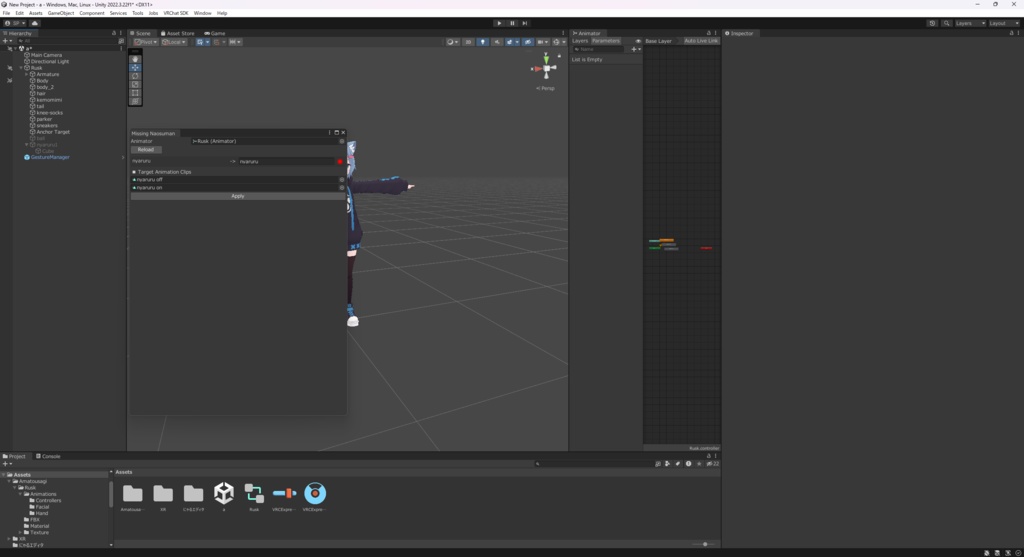The height and width of the screenshot is (557, 1024).
Task: Click the Play button
Action: (x=500, y=23)
